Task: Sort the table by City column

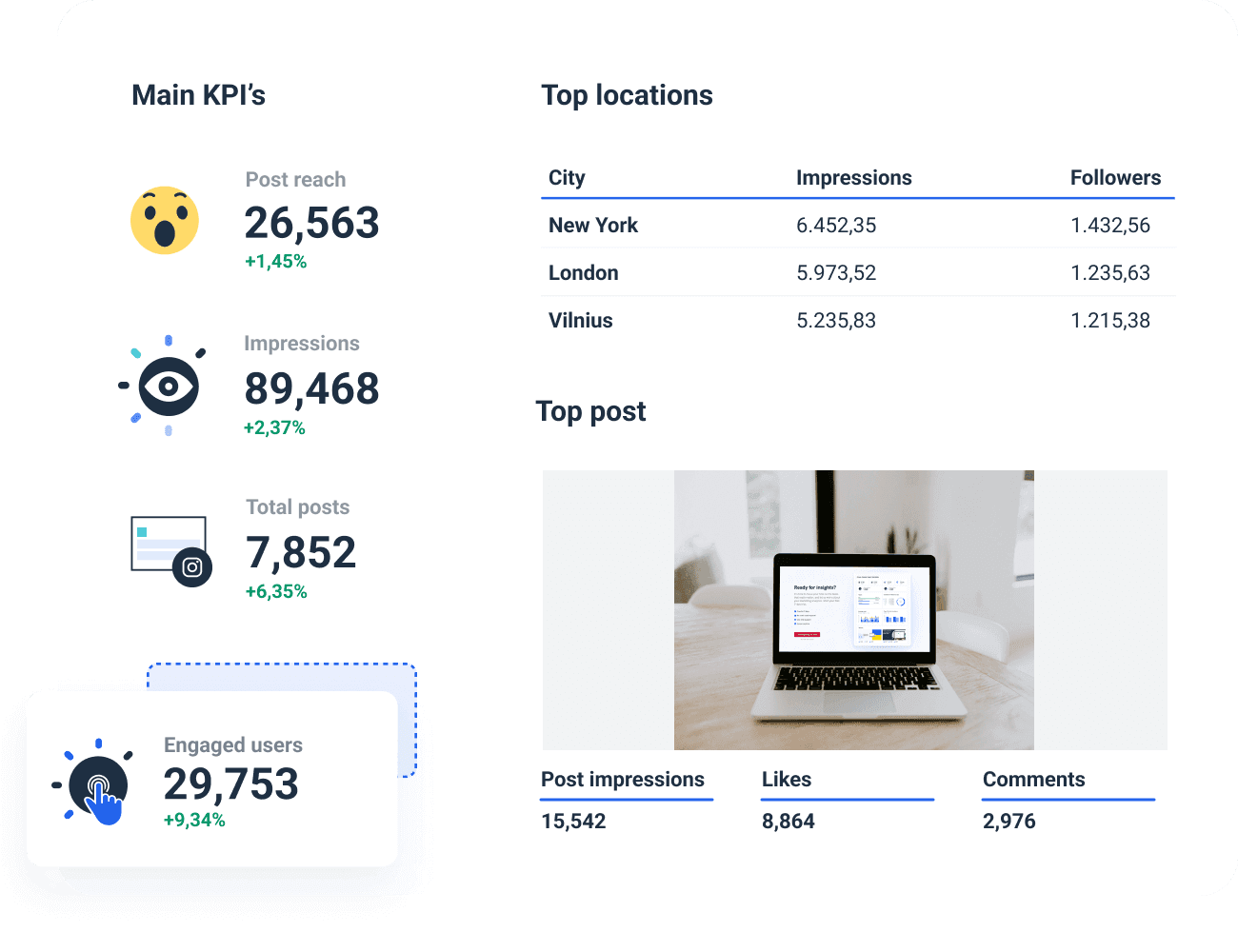Action: (x=567, y=177)
